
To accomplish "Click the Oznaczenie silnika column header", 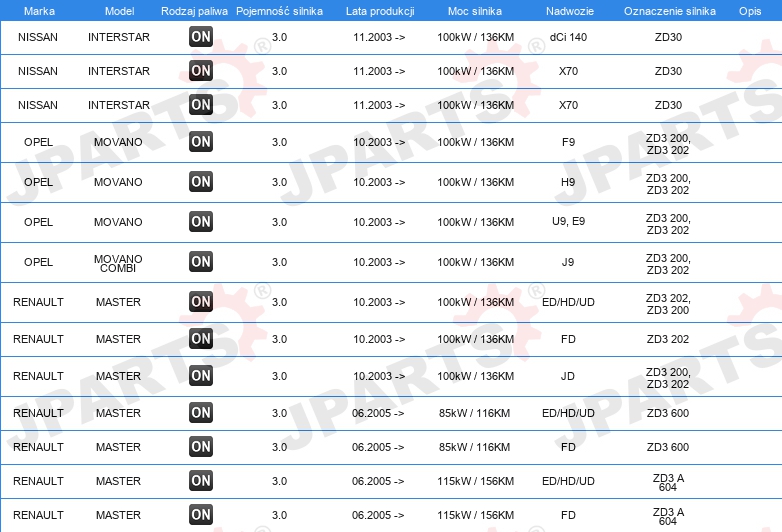I will 670,11.
